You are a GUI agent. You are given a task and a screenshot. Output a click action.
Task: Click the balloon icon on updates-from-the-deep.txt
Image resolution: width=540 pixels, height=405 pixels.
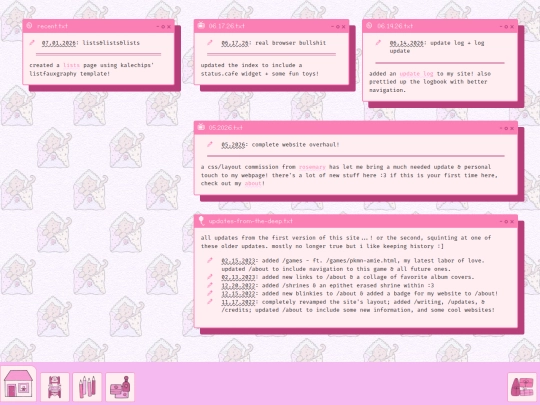(x=201, y=221)
